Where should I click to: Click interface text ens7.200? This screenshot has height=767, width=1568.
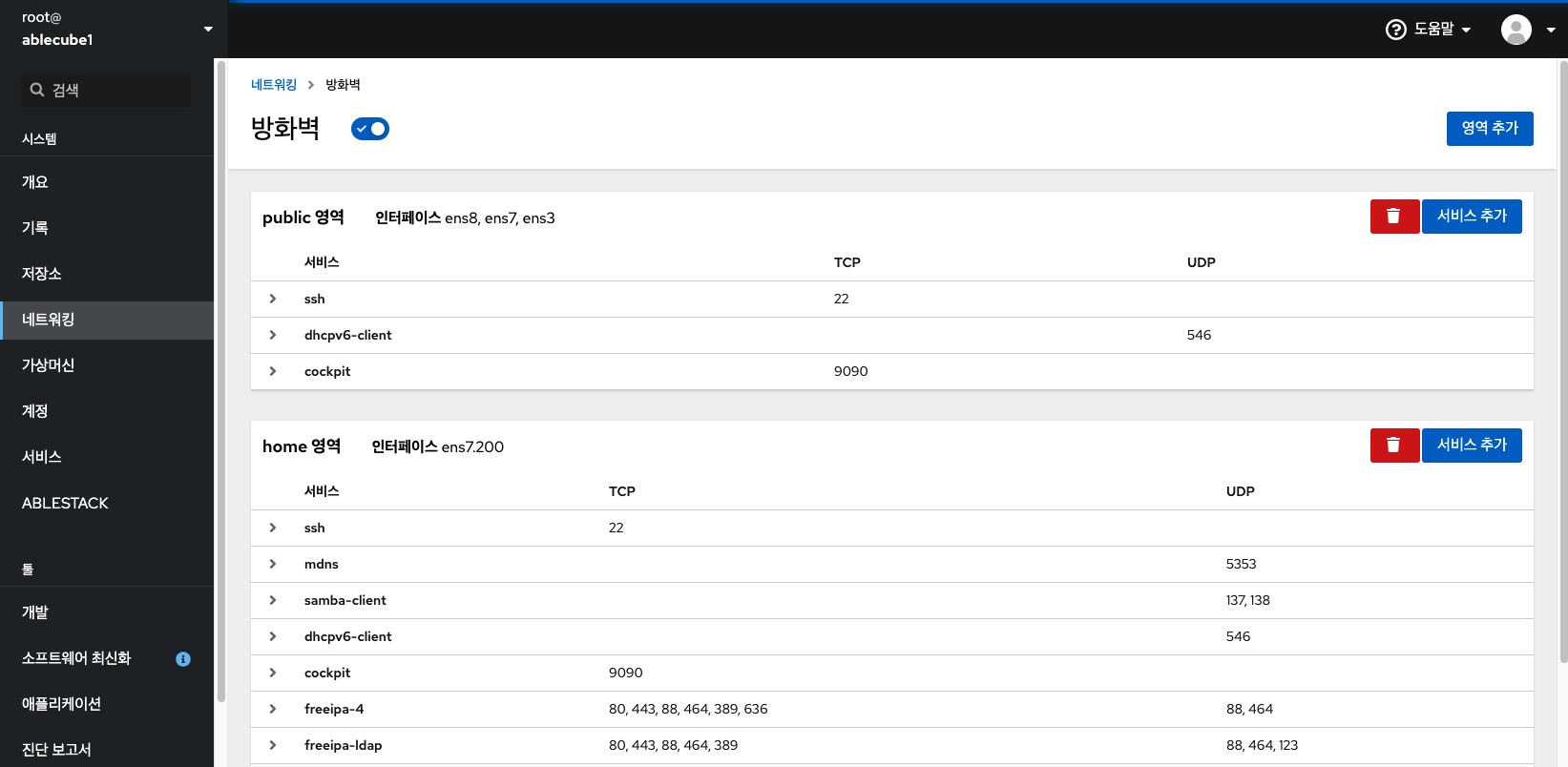click(x=472, y=446)
